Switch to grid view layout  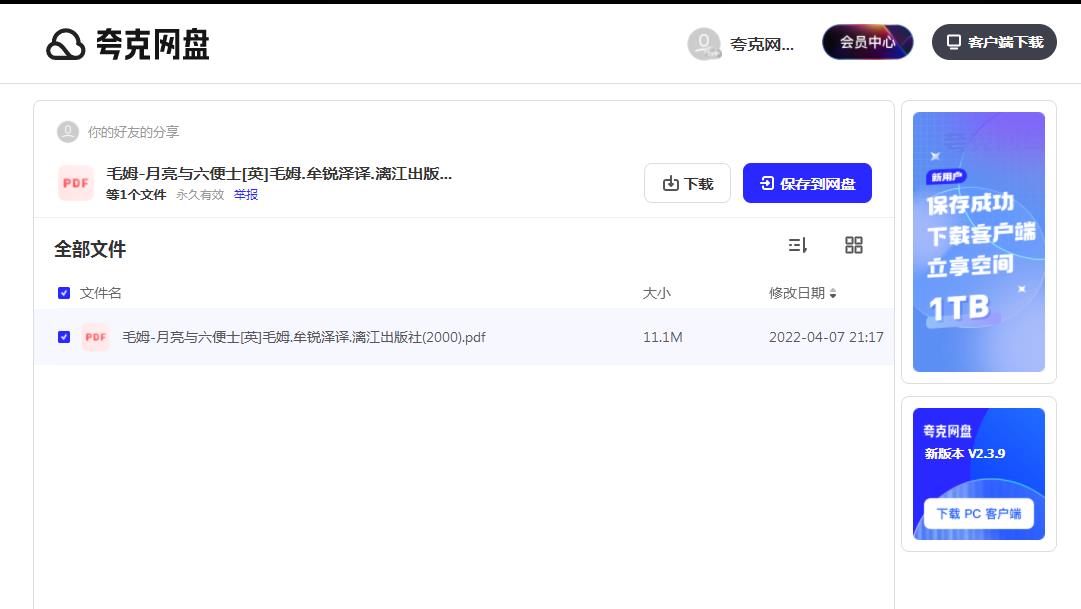pos(853,245)
